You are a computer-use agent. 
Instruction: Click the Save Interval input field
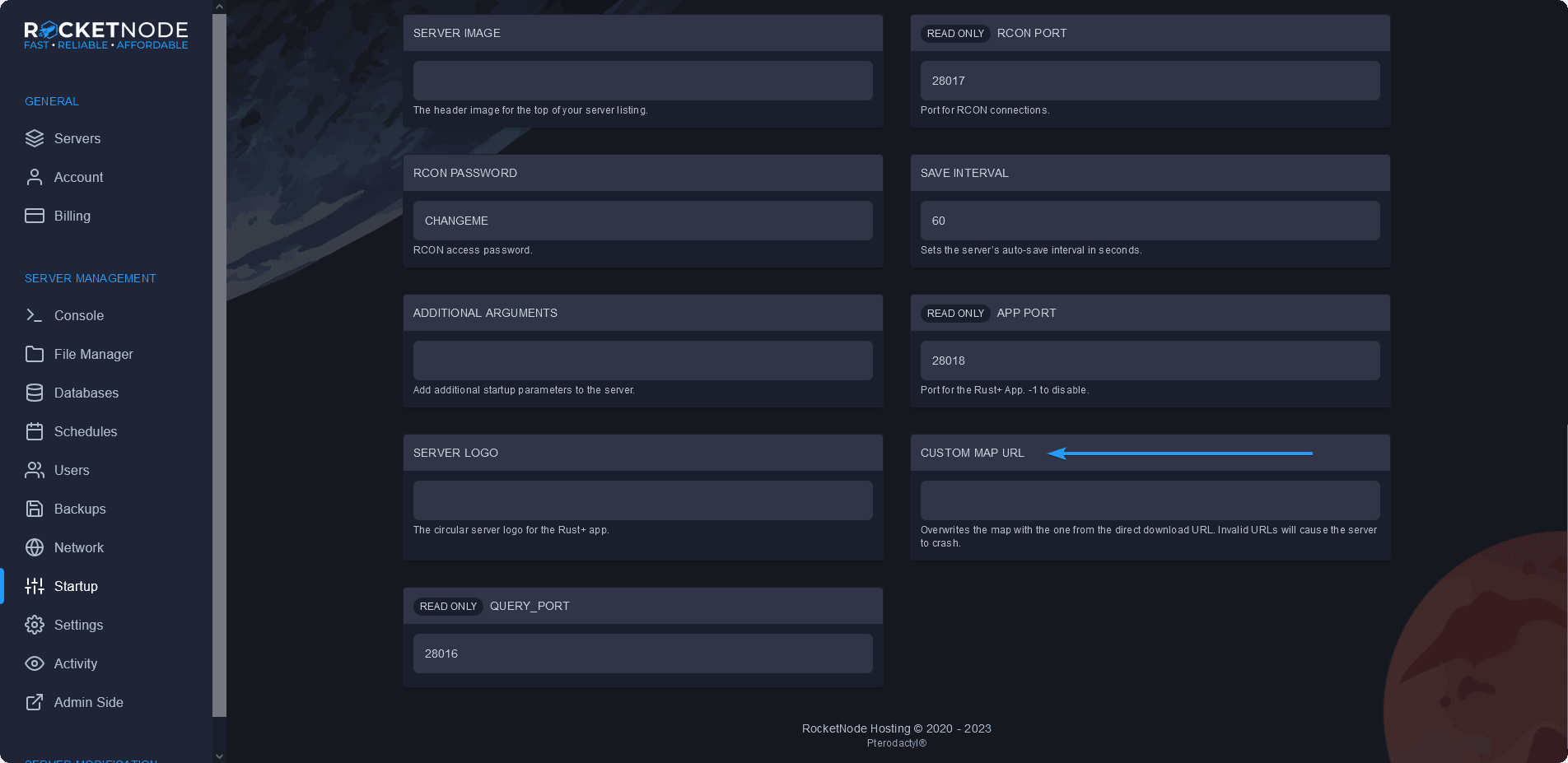coord(1150,221)
